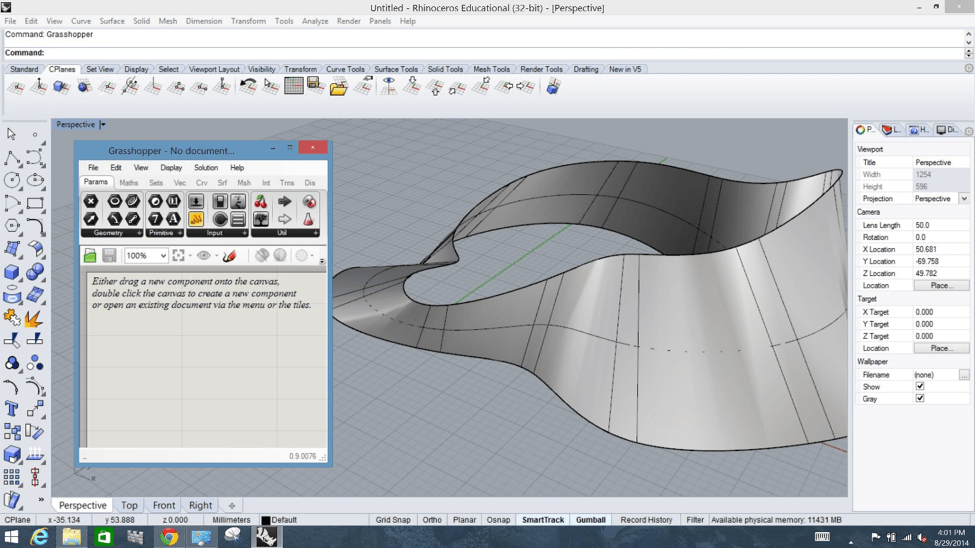Click Place button for camera Location
Screen dimensions: 975x548
tap(941, 286)
